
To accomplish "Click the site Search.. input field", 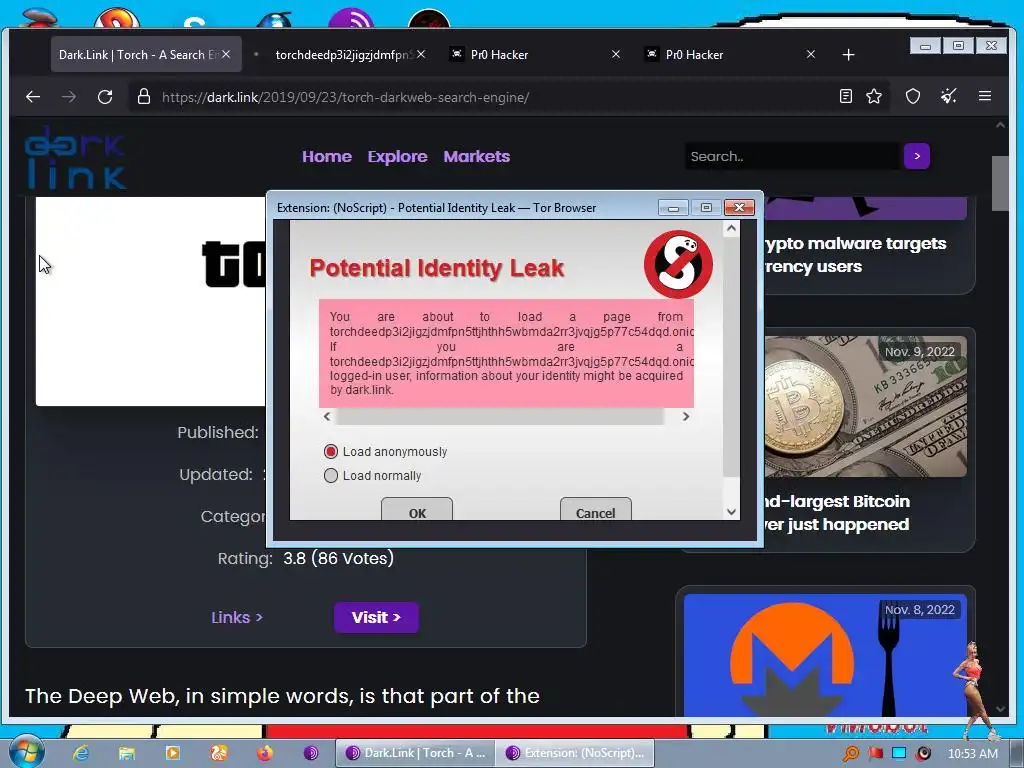I will [793, 157].
